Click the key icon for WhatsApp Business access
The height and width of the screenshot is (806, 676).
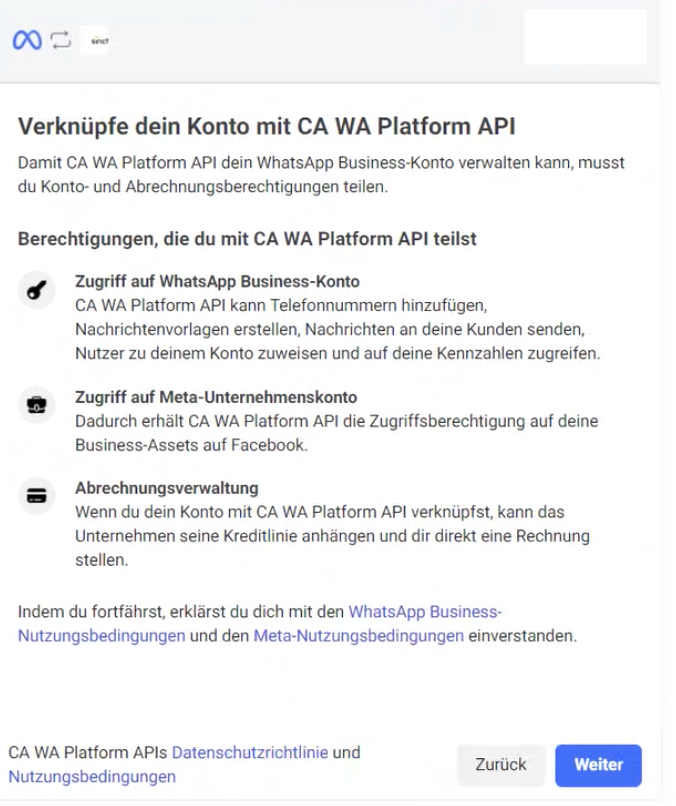(x=36, y=290)
